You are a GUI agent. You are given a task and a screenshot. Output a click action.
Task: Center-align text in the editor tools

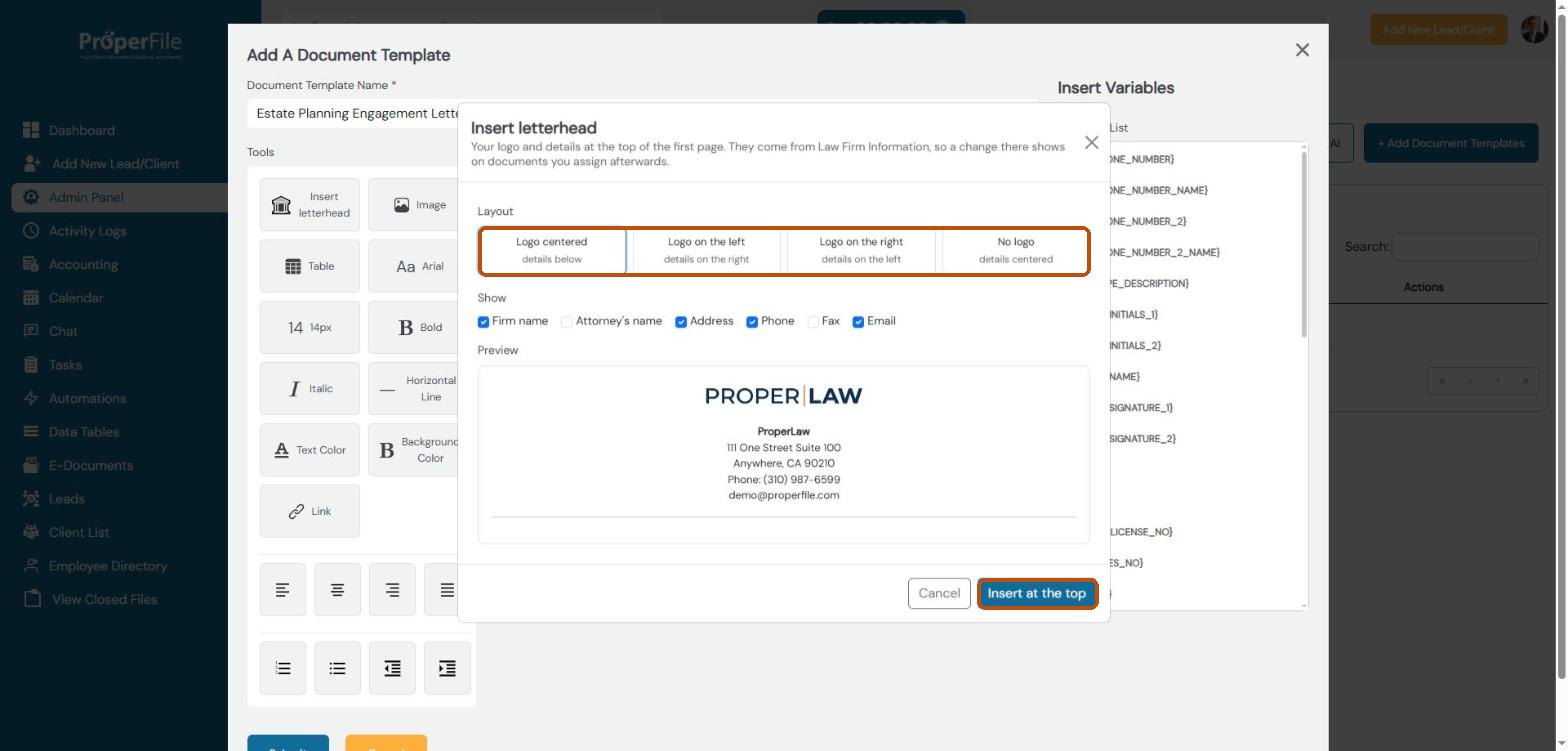338,590
